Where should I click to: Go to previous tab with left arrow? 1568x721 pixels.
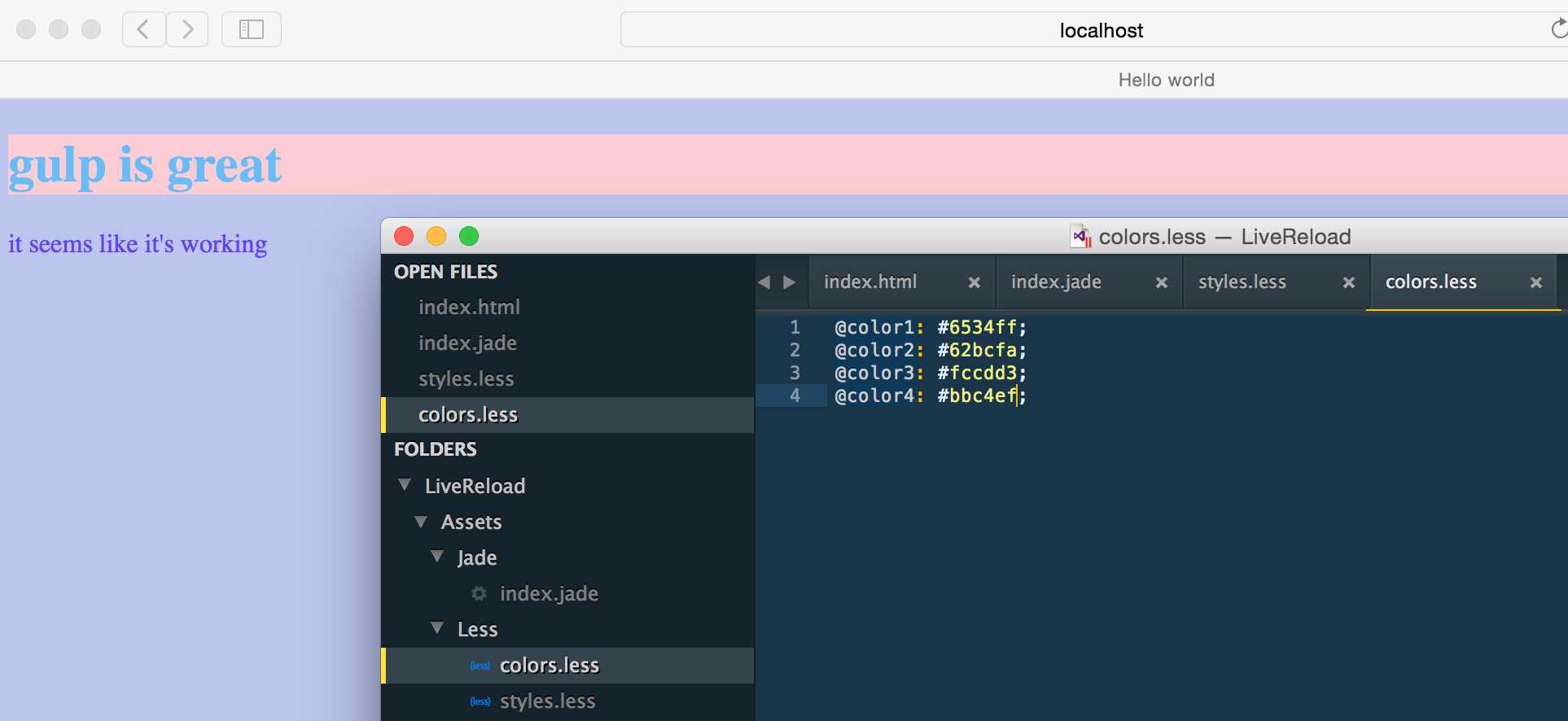[764, 282]
